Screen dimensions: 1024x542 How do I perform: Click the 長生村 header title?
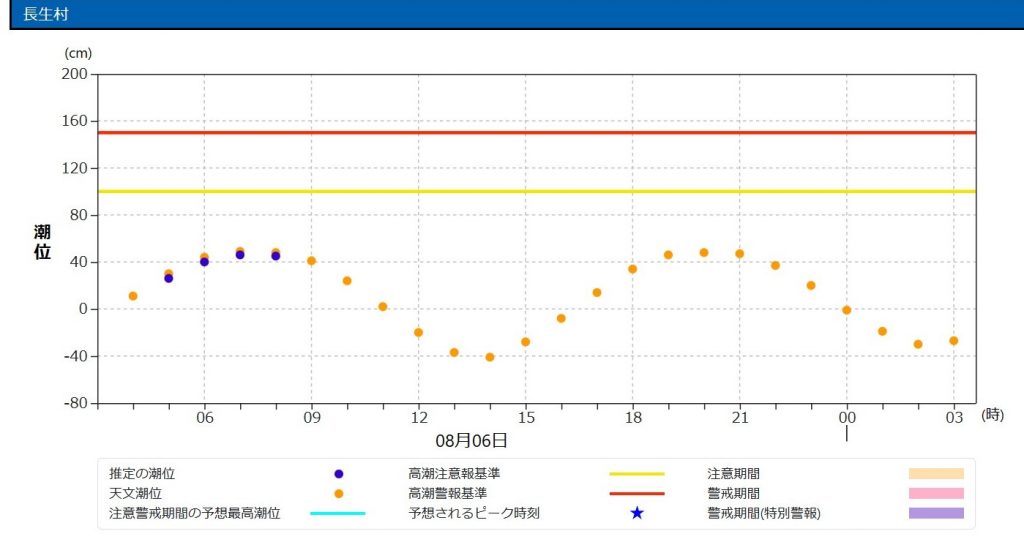(46, 14)
